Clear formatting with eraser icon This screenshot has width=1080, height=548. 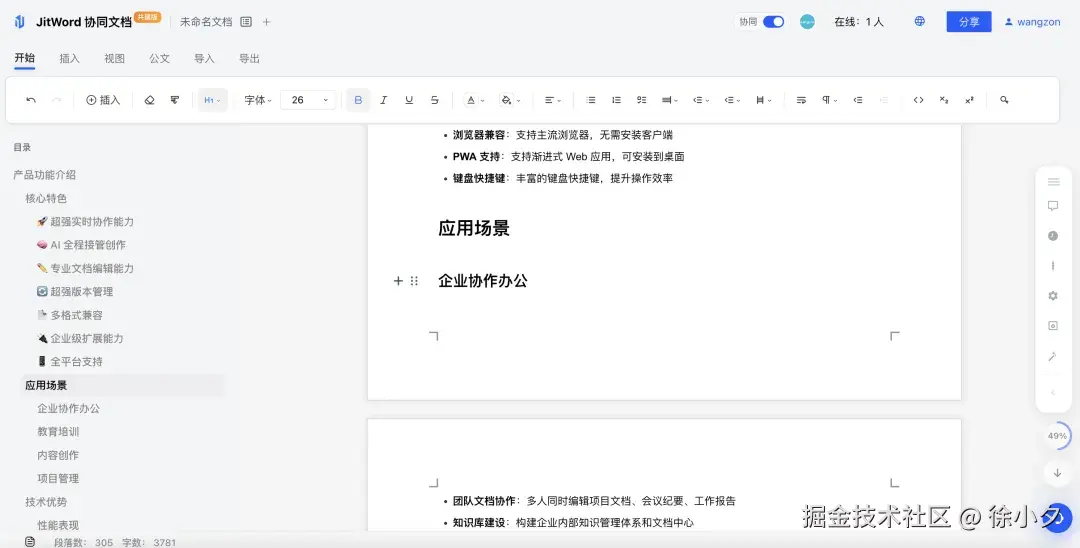click(149, 100)
